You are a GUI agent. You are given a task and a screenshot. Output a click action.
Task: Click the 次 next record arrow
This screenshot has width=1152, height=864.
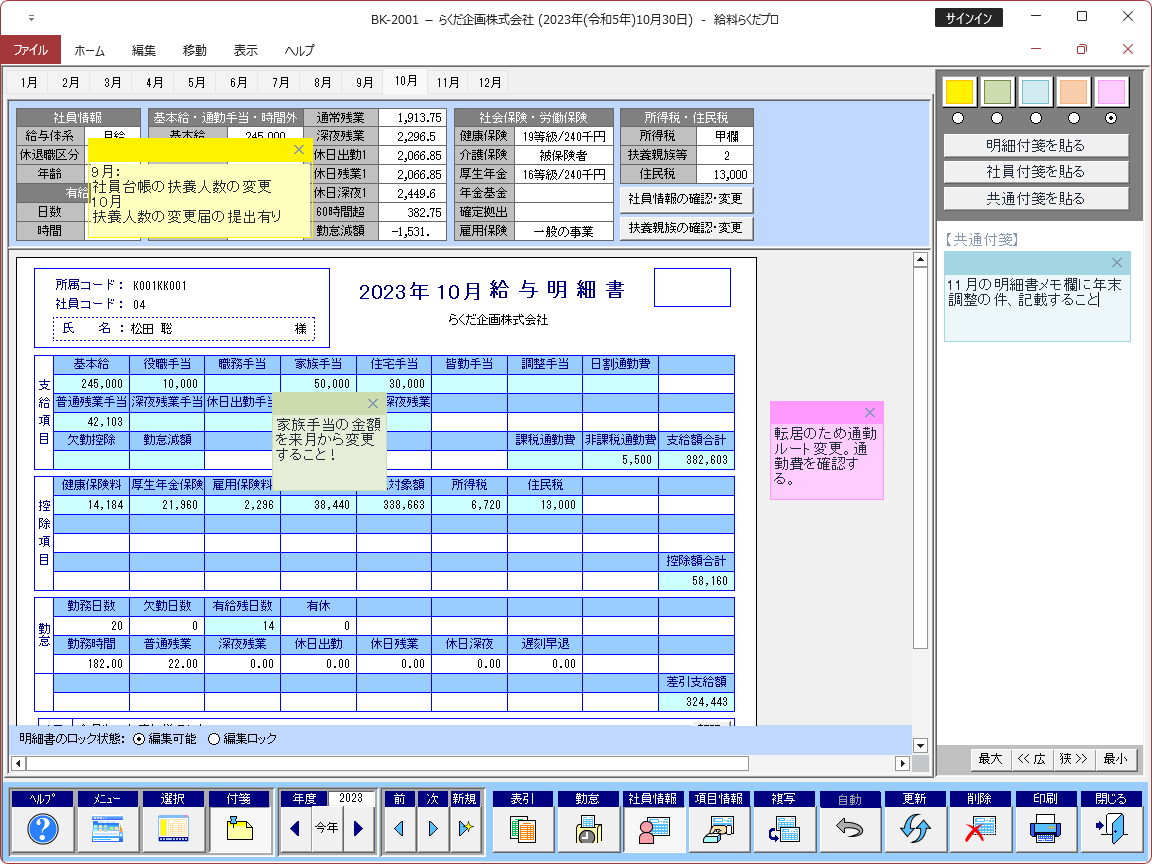click(x=433, y=829)
